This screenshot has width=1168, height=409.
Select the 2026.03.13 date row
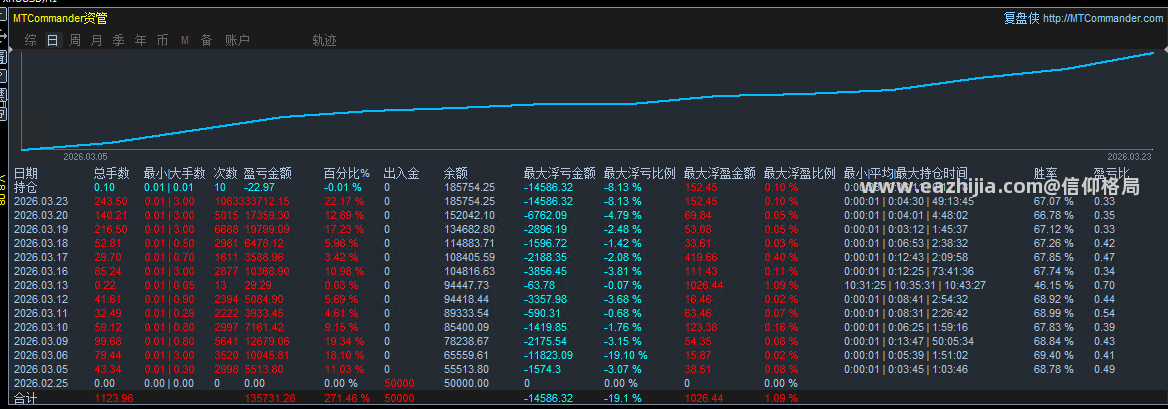41,285
